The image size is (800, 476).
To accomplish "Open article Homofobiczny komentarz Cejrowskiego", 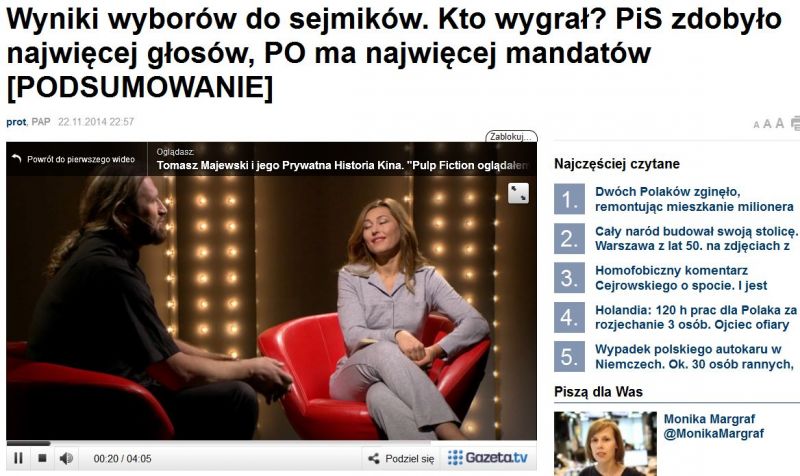I will click(x=681, y=278).
